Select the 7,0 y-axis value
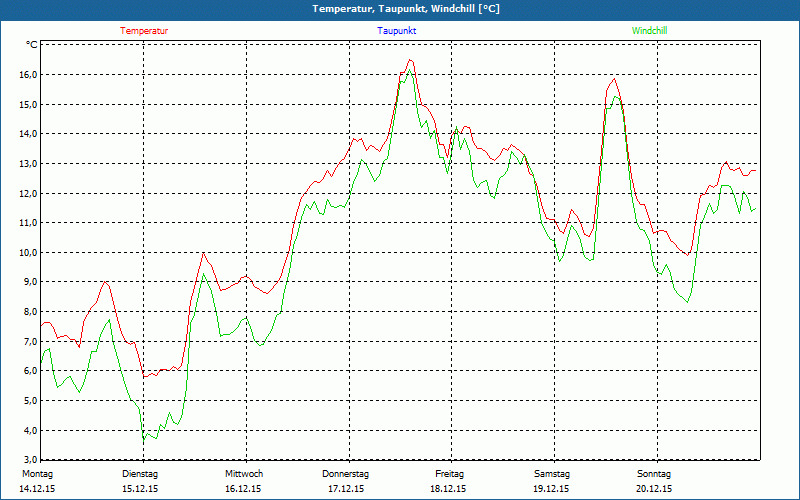Image resolution: width=800 pixels, height=500 pixels. pos(31,341)
